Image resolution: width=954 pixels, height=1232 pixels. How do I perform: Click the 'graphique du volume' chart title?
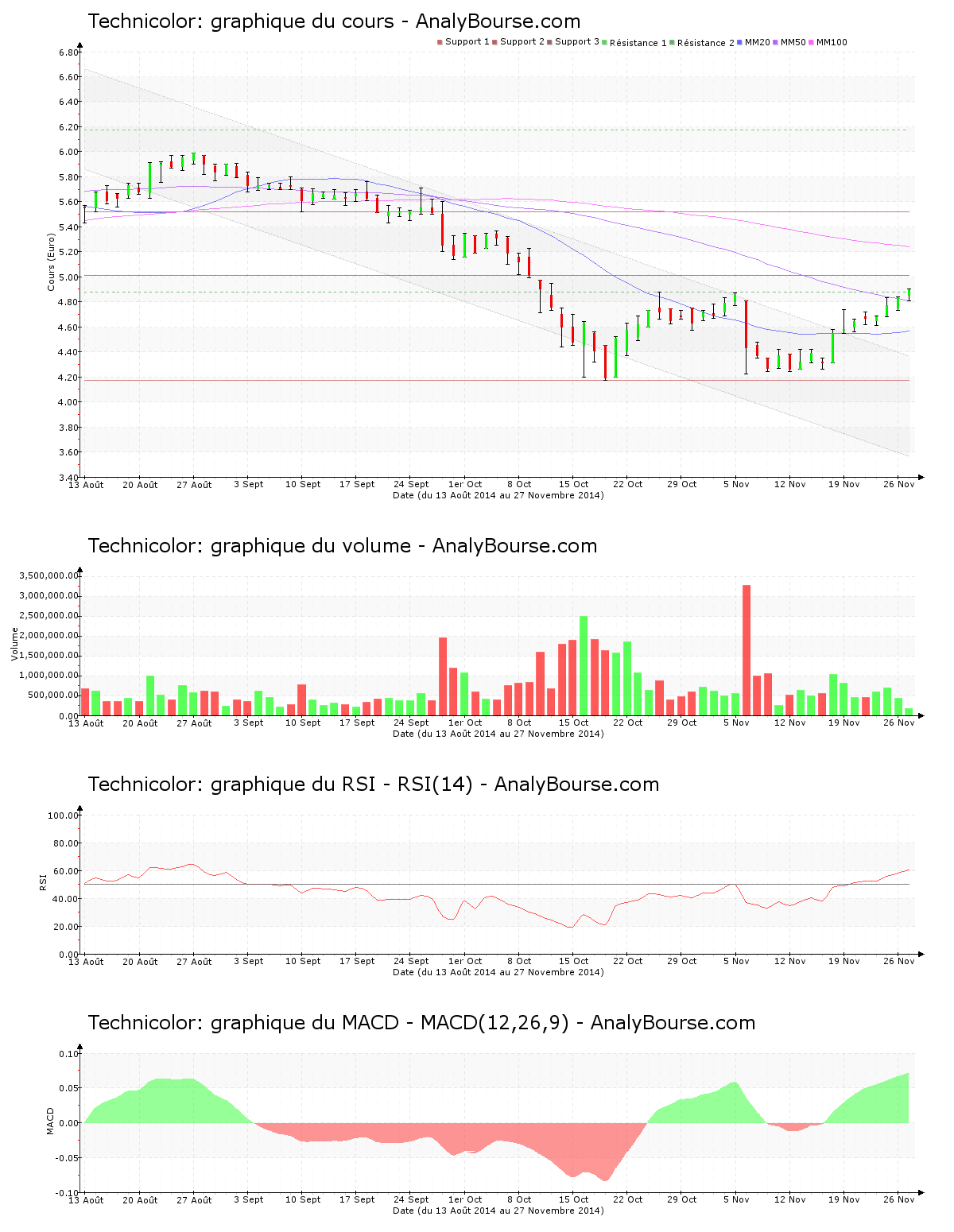coord(342,546)
